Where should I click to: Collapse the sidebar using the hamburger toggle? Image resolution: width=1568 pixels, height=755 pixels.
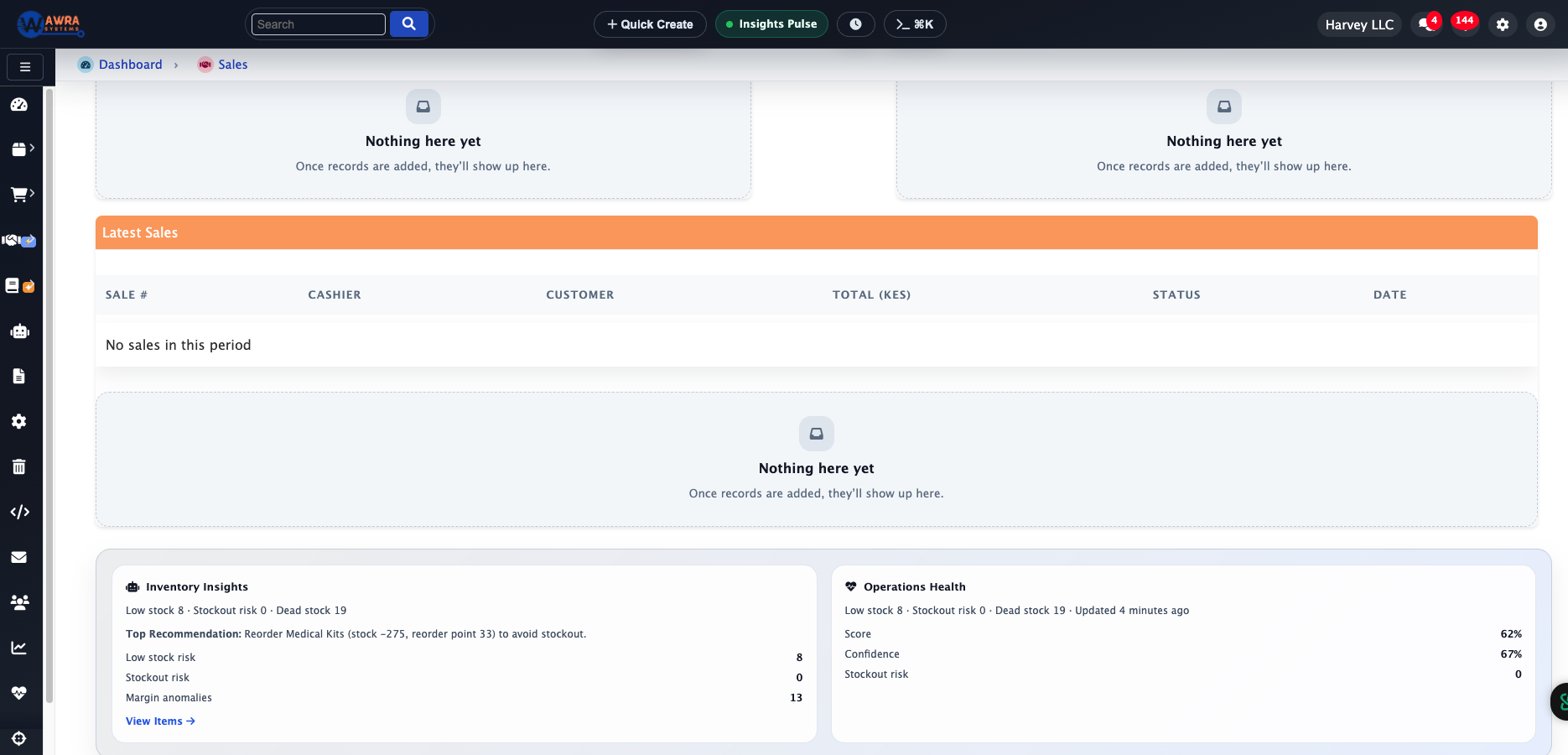tap(24, 66)
